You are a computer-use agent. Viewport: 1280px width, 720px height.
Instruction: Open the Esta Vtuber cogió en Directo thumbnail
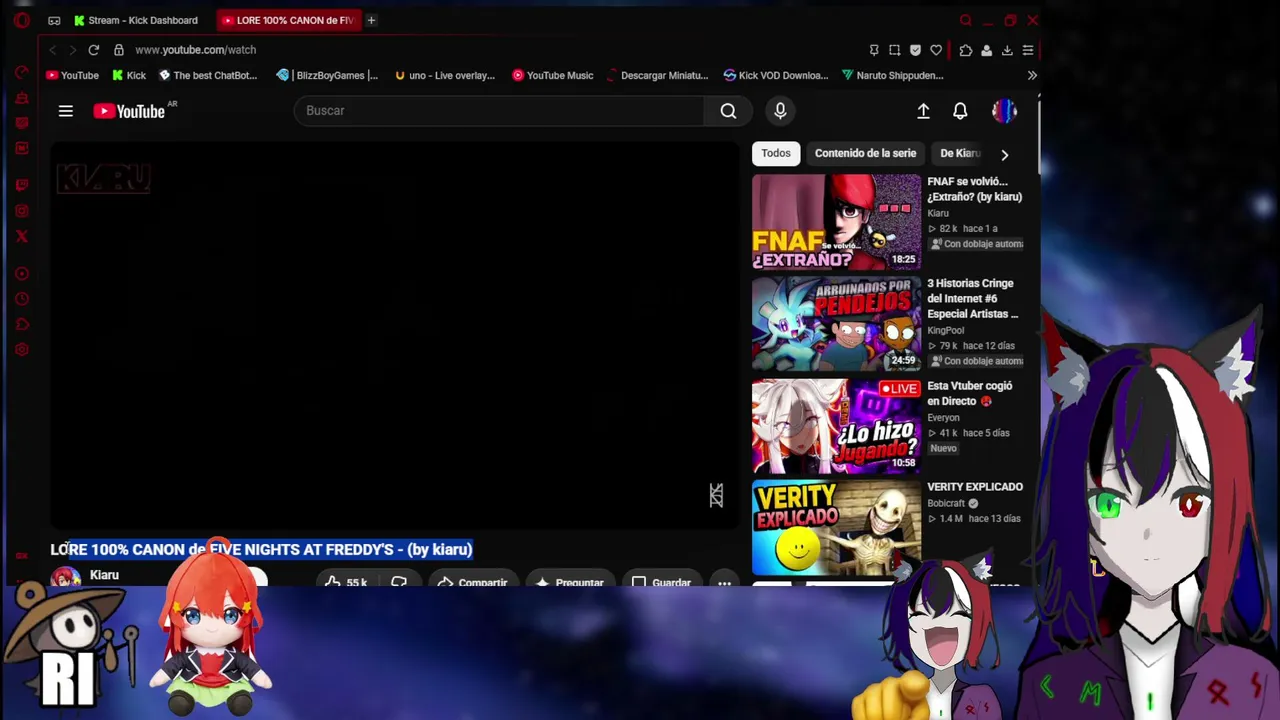coord(837,426)
